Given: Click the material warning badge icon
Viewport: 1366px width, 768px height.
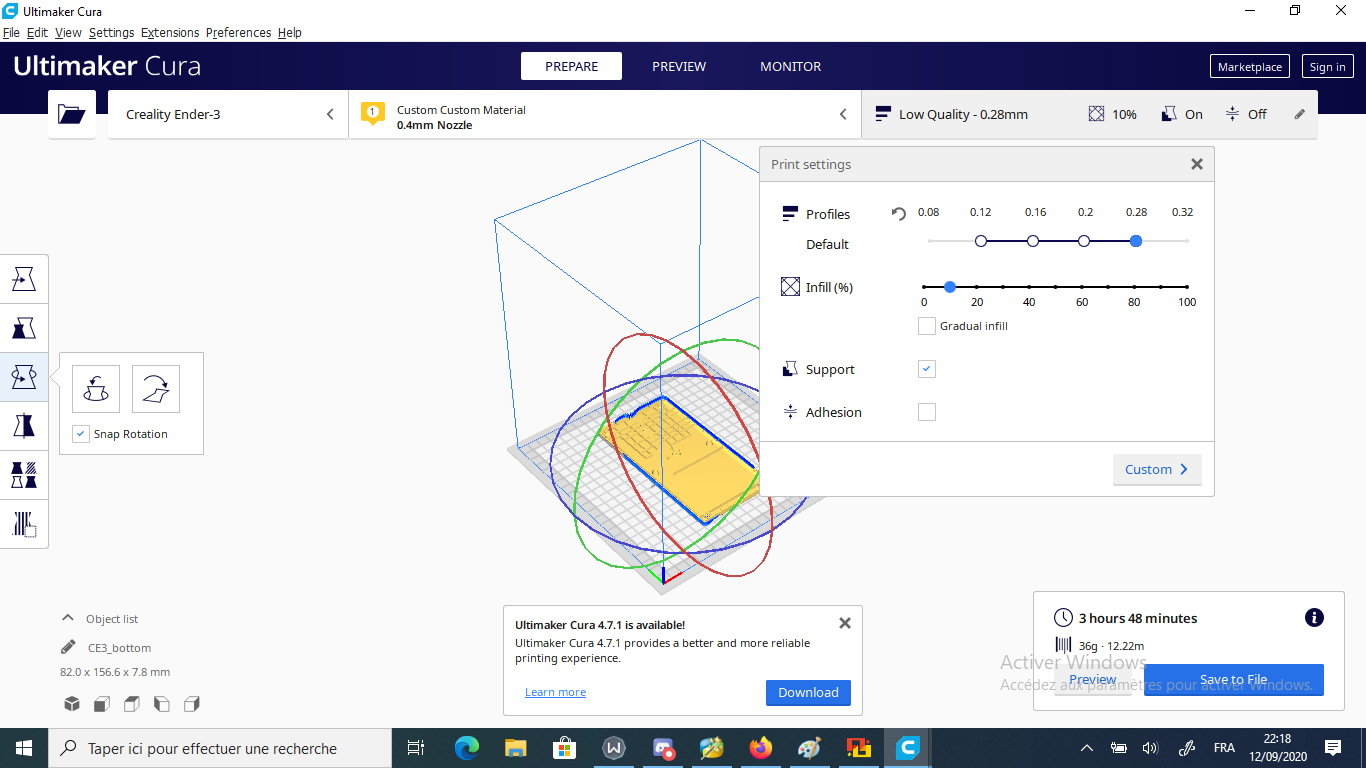Looking at the screenshot, I should tap(372, 113).
